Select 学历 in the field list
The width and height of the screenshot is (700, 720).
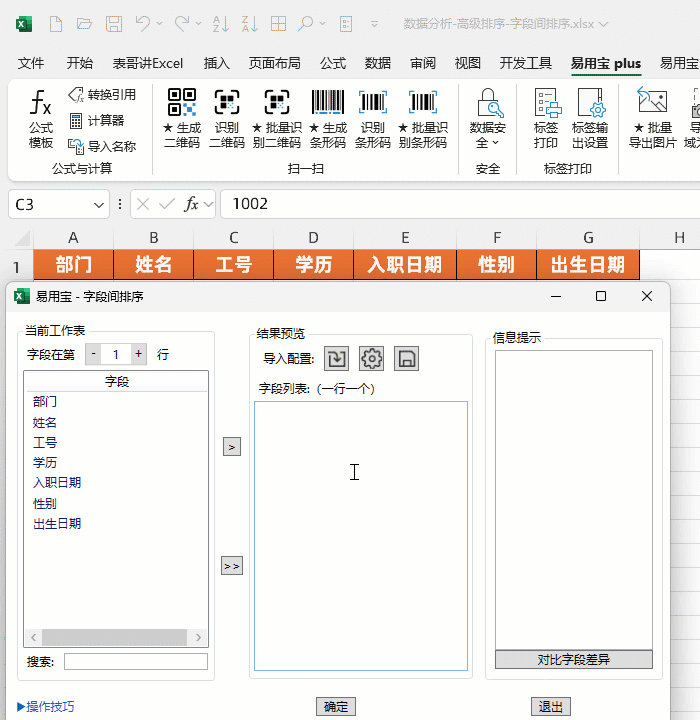point(45,462)
